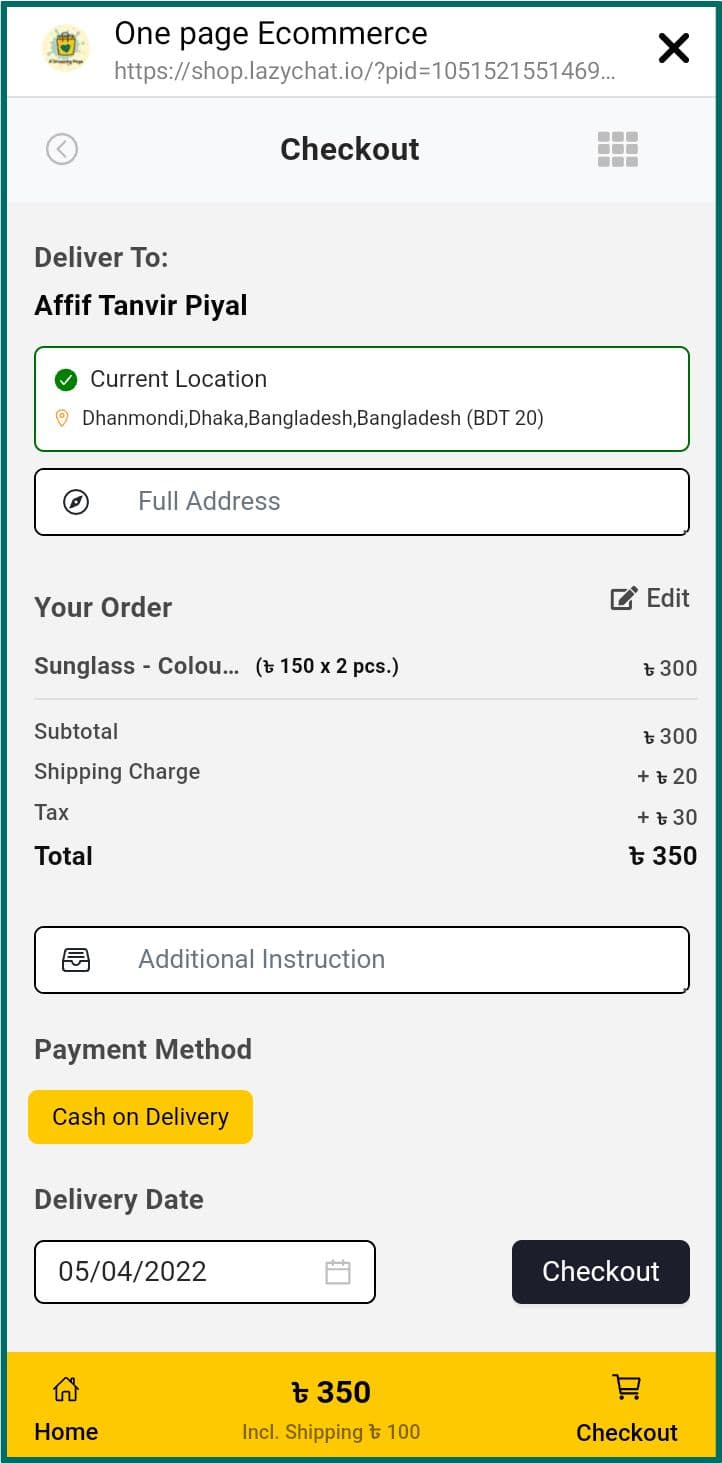
Task: Edit the order using Edit link
Action: pos(650,598)
